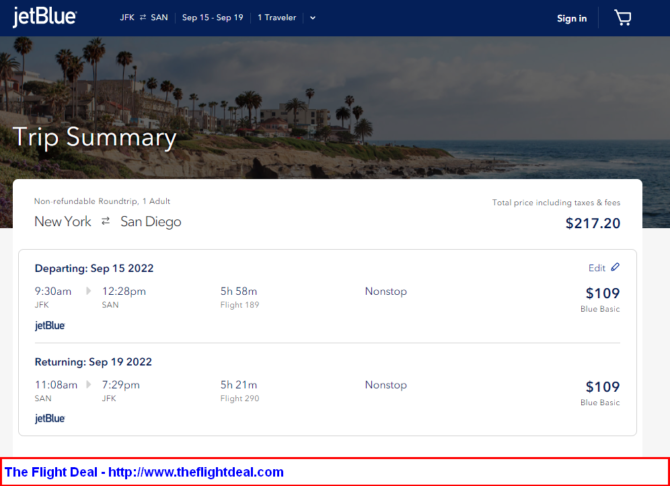Click the 11:08am return departure time
Viewport: 670px width, 486px height.
(x=56, y=385)
